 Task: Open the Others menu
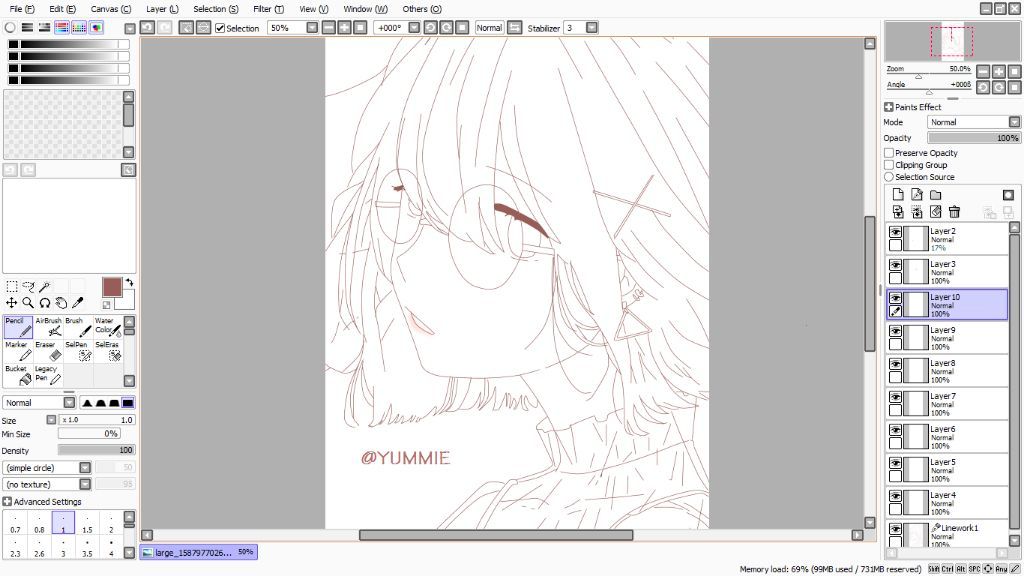[x=422, y=9]
